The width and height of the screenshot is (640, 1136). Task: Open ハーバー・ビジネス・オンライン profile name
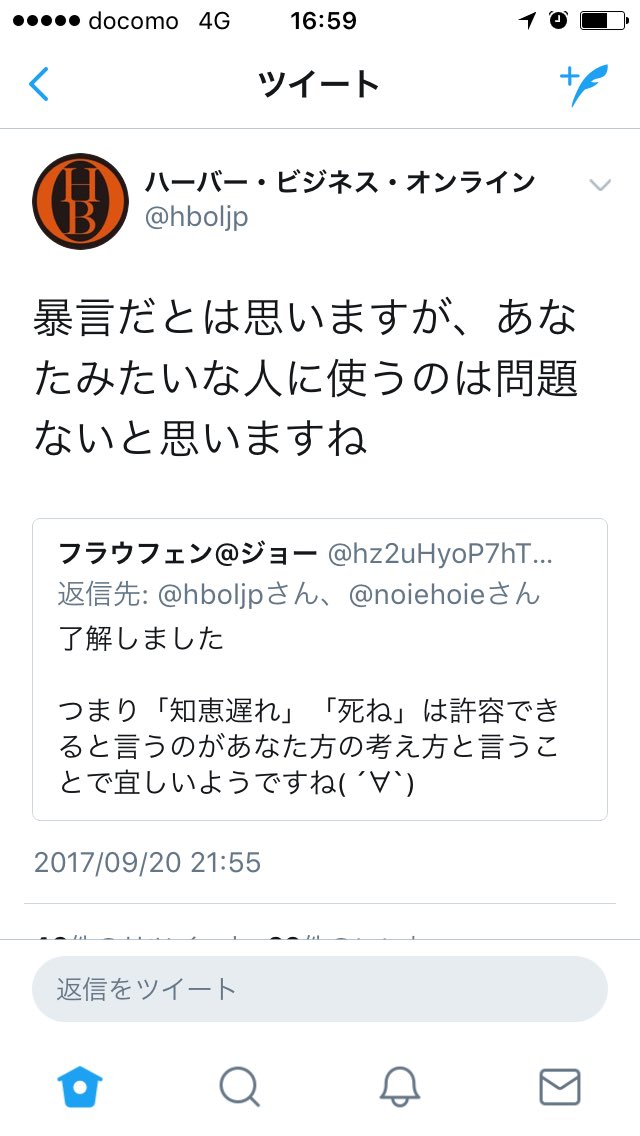pos(340,183)
